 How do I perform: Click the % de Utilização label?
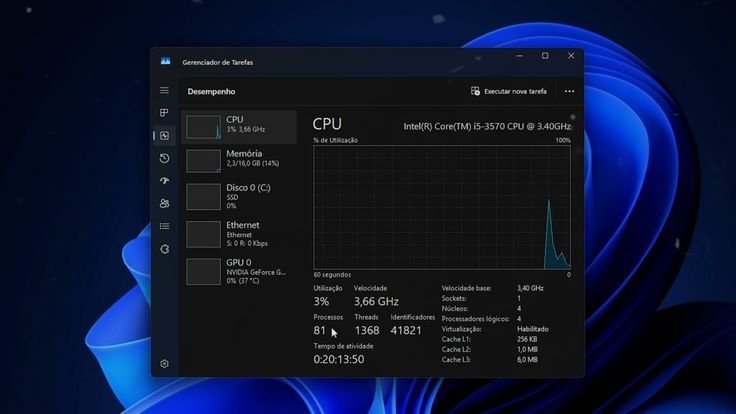[335, 140]
